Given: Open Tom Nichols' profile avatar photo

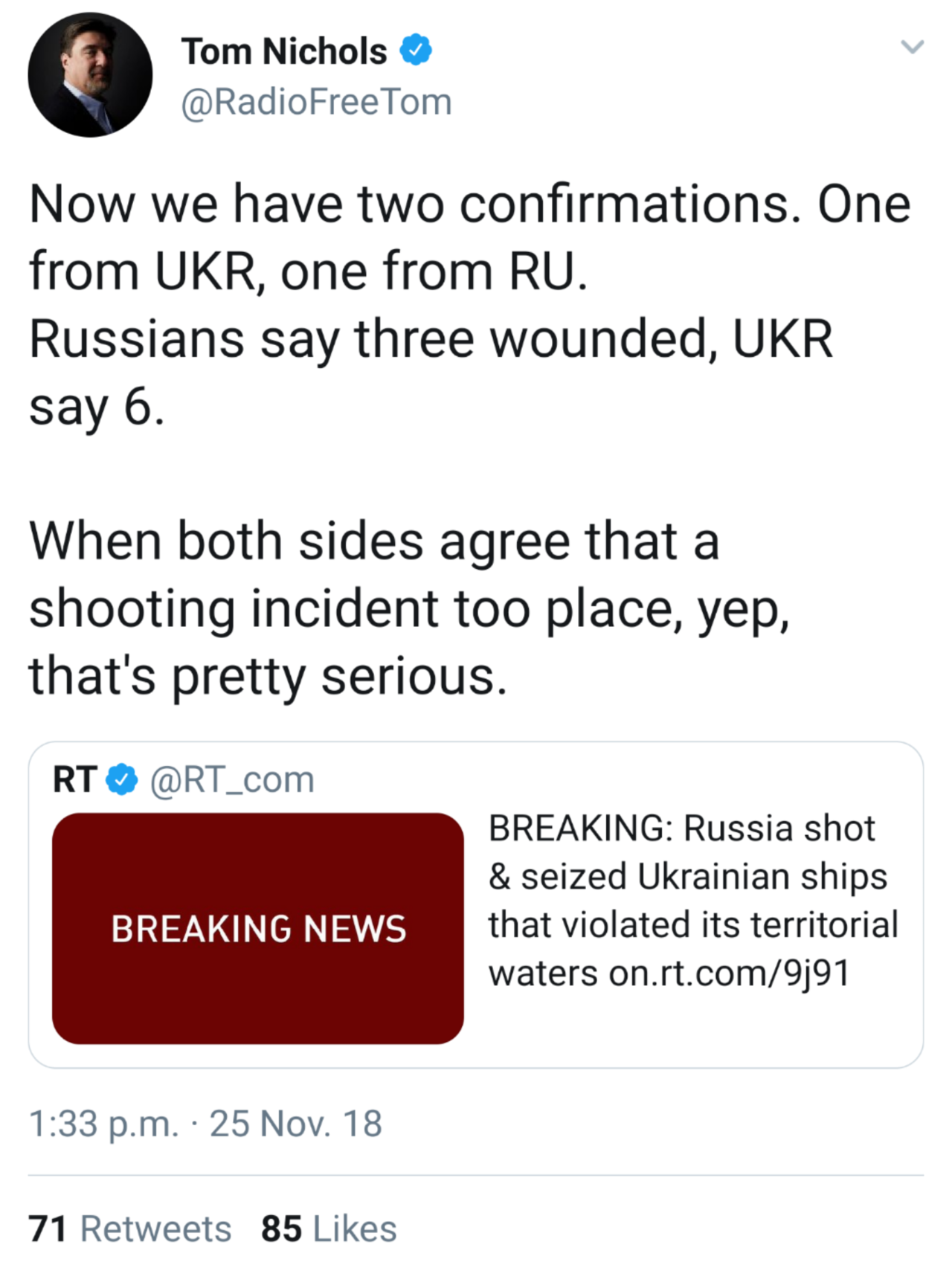Looking at the screenshot, I should 90,75.
